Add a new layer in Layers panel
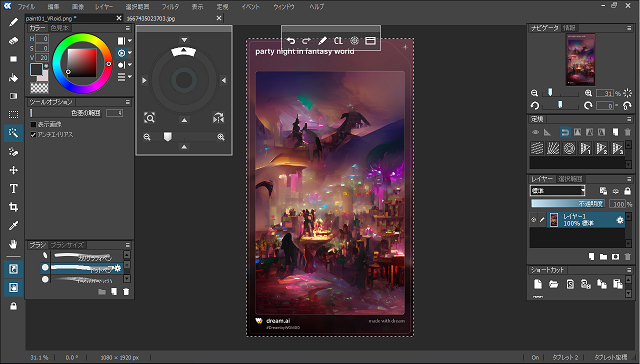Viewport: 640px width, 364px height. 591,257
